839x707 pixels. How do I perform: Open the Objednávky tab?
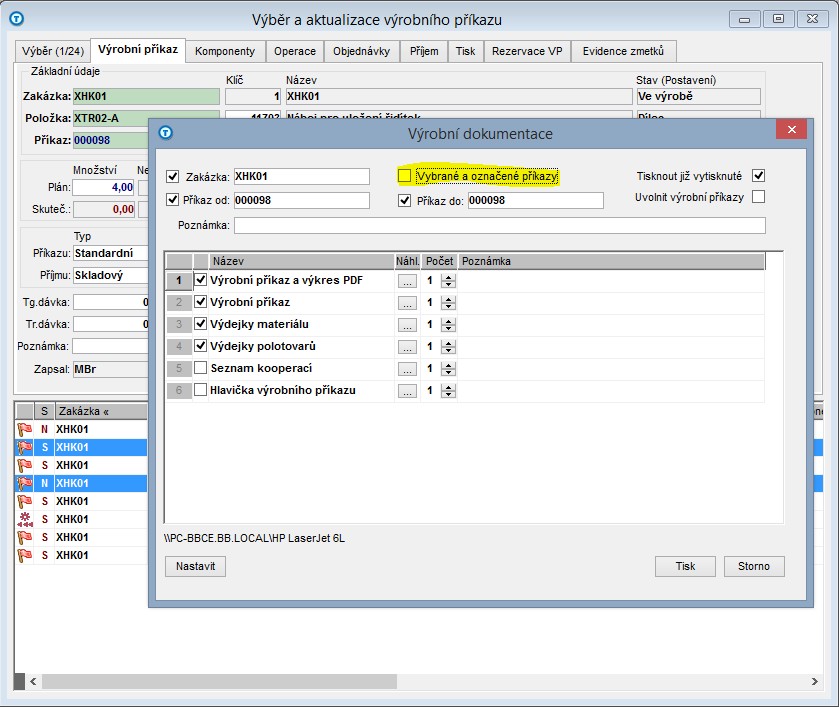pyautogui.click(x=361, y=51)
